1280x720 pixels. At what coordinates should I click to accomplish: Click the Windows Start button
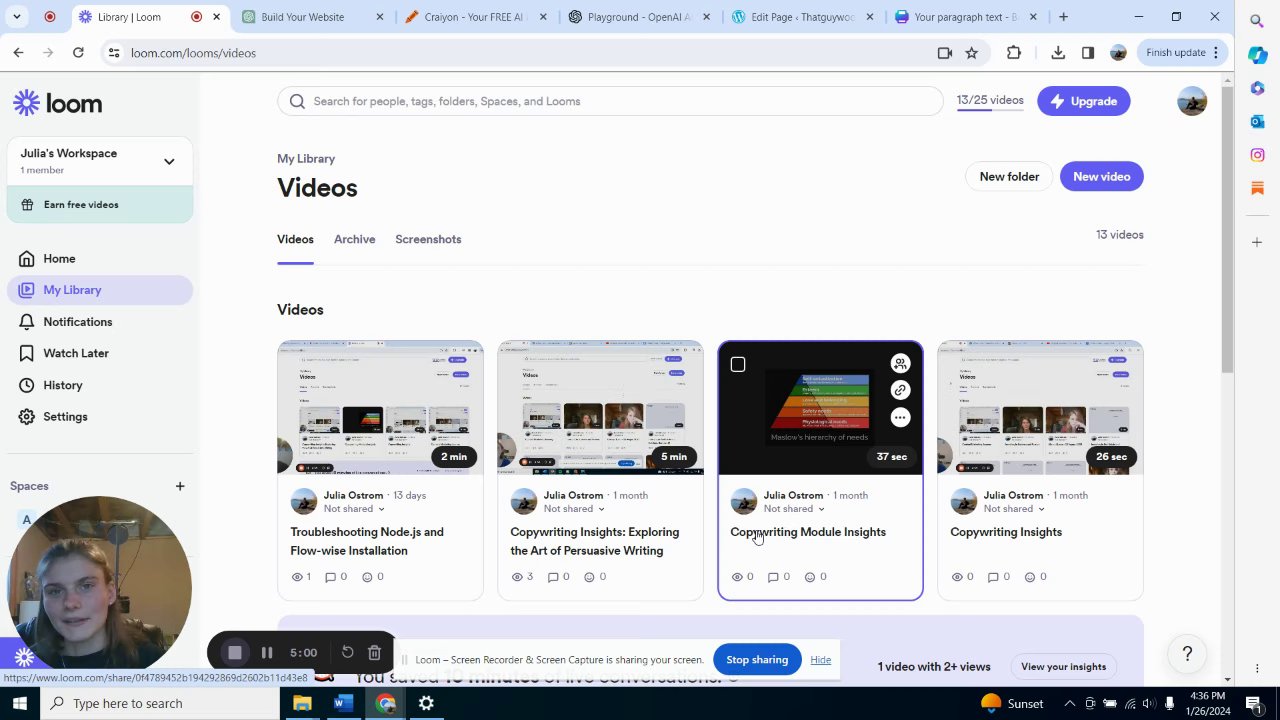(20, 703)
